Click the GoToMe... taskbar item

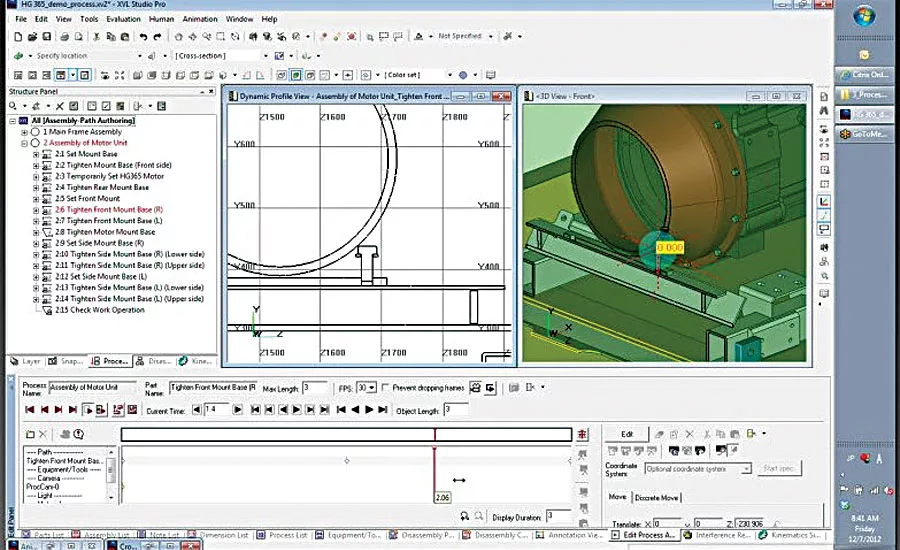tap(863, 134)
